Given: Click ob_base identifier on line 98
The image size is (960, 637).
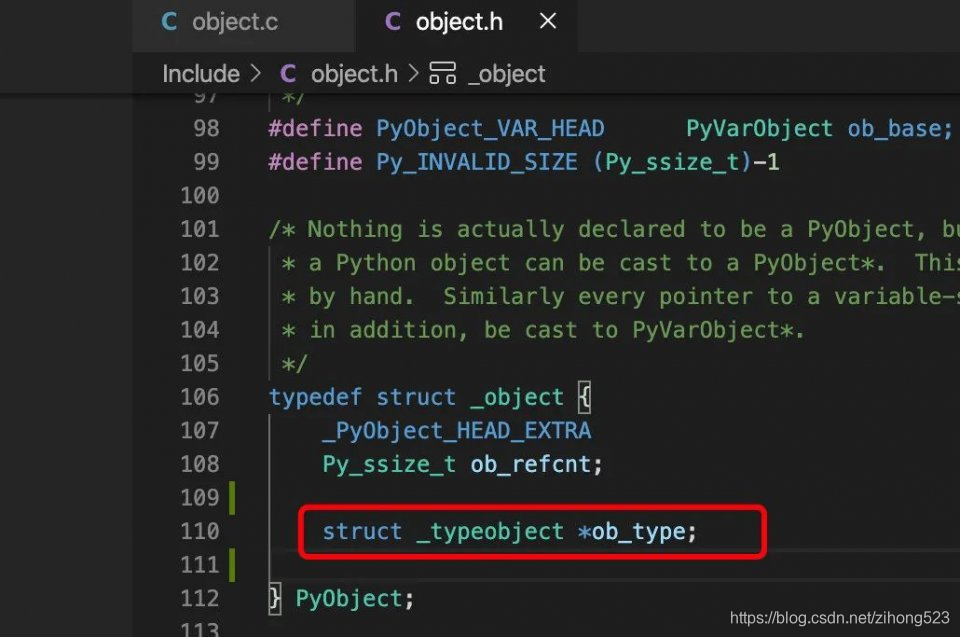Looking at the screenshot, I should click(895, 129).
